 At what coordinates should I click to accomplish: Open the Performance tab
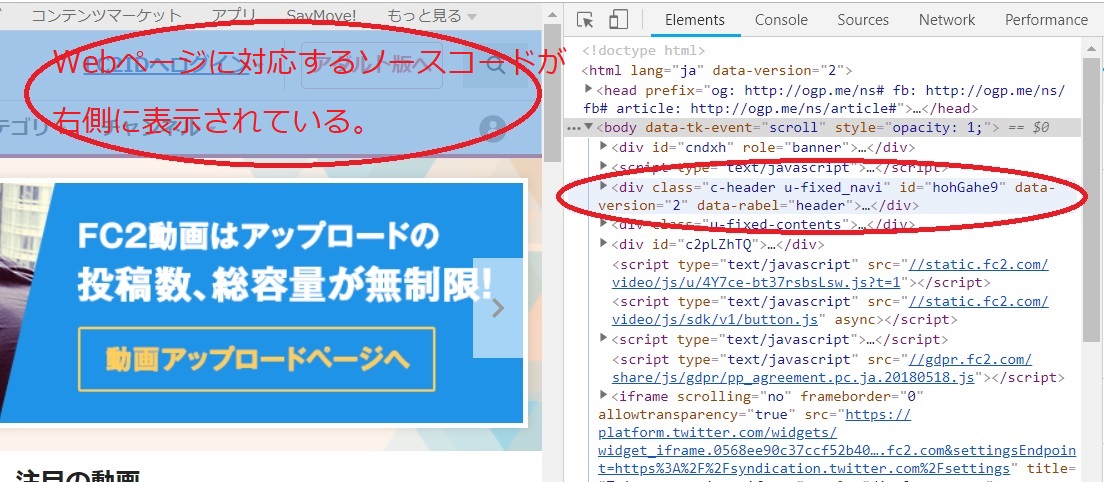(x=1046, y=20)
